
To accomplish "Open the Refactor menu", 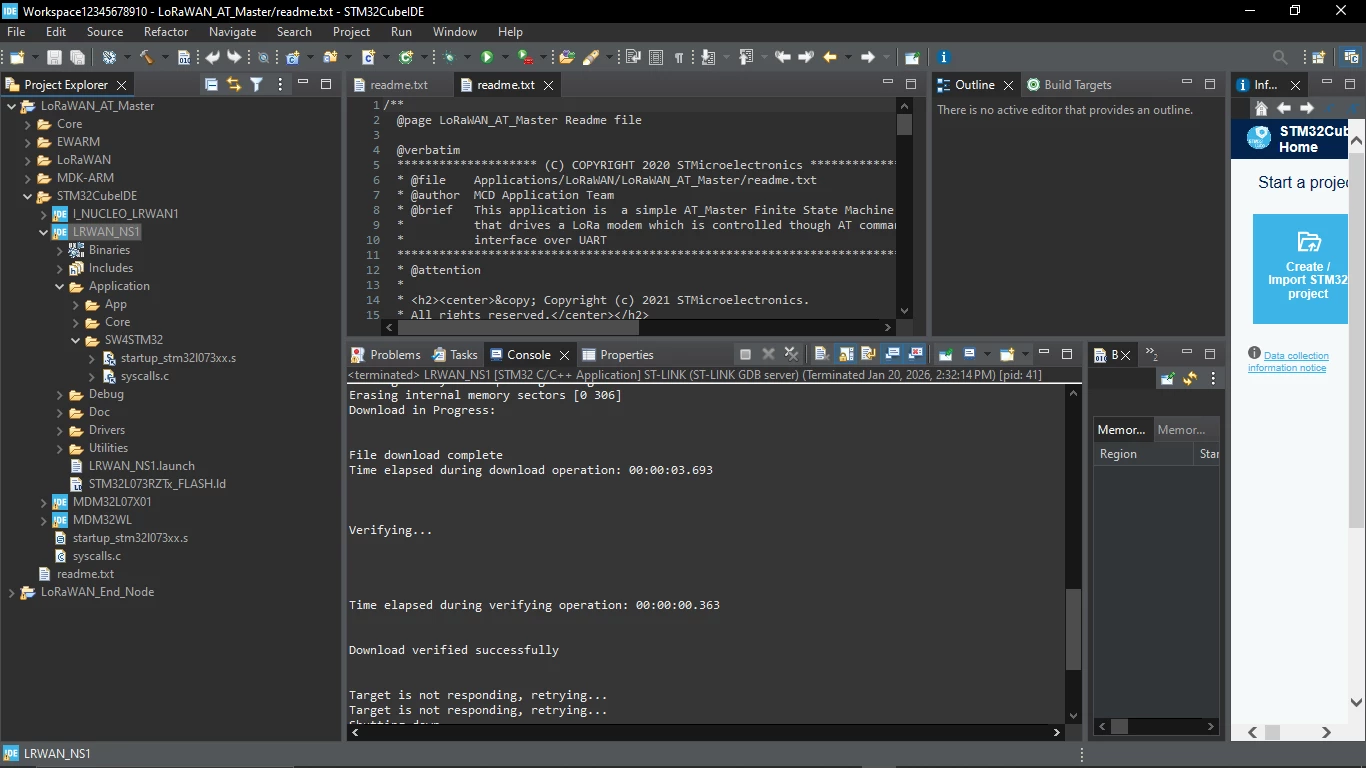I will click(166, 32).
